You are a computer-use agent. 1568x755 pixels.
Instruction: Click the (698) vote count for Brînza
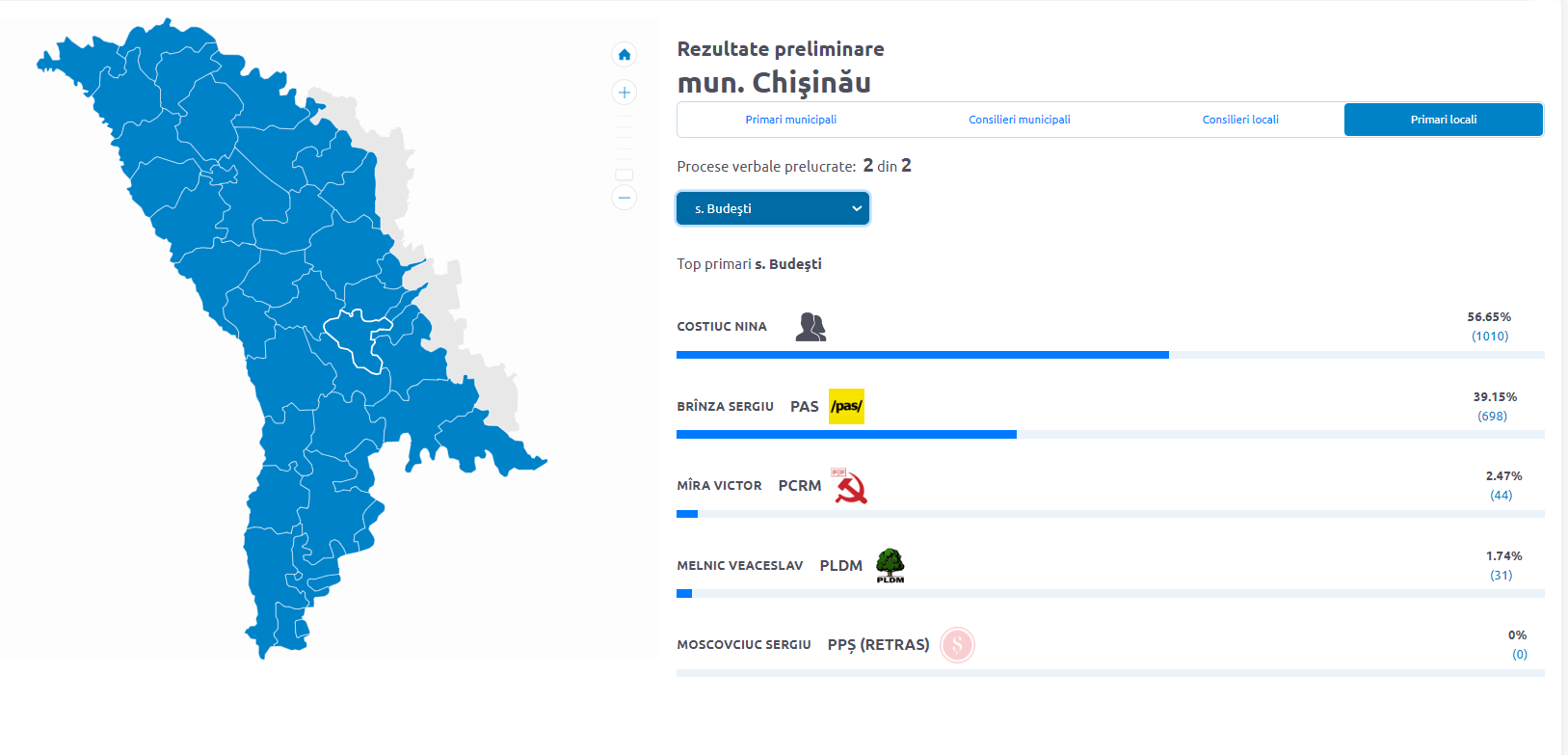pyautogui.click(x=1492, y=417)
